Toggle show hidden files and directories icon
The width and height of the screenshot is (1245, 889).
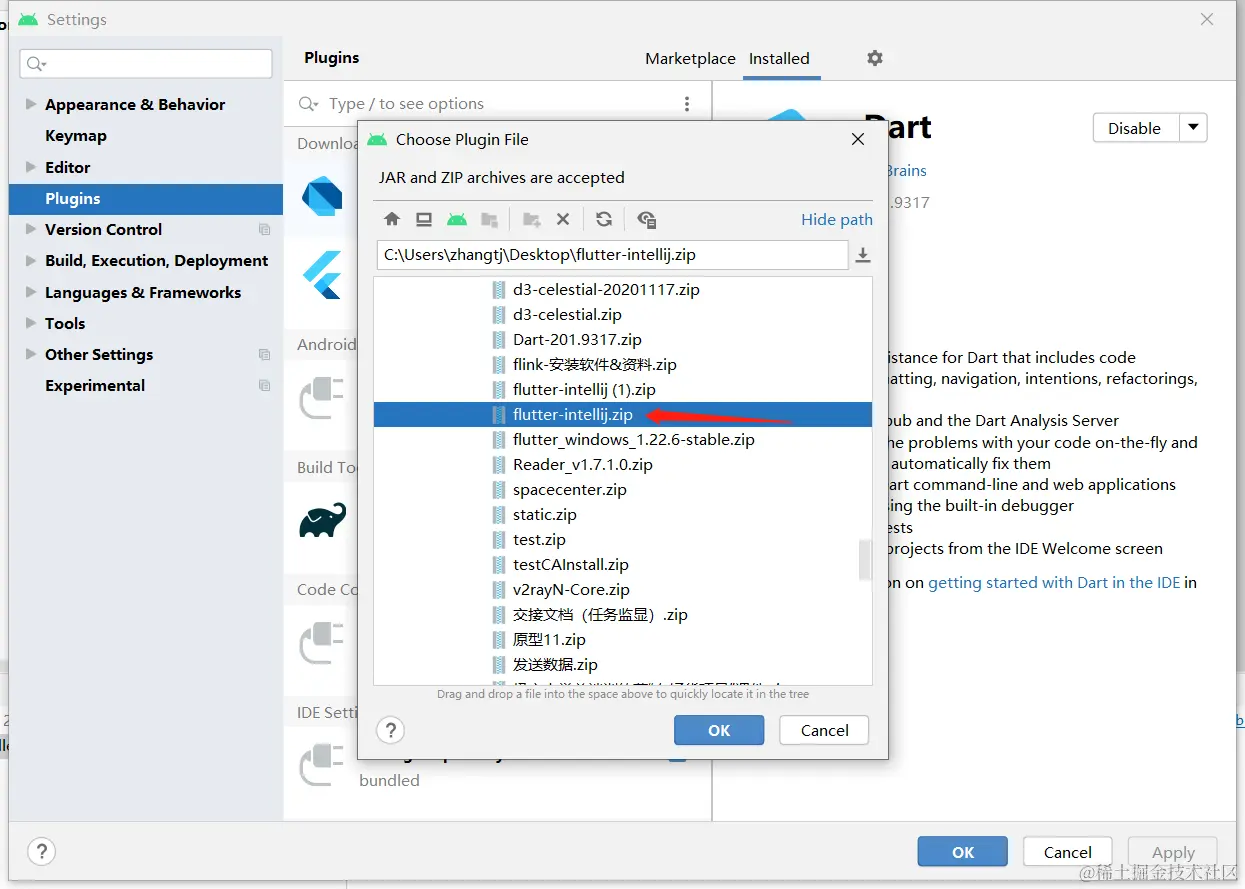(646, 219)
